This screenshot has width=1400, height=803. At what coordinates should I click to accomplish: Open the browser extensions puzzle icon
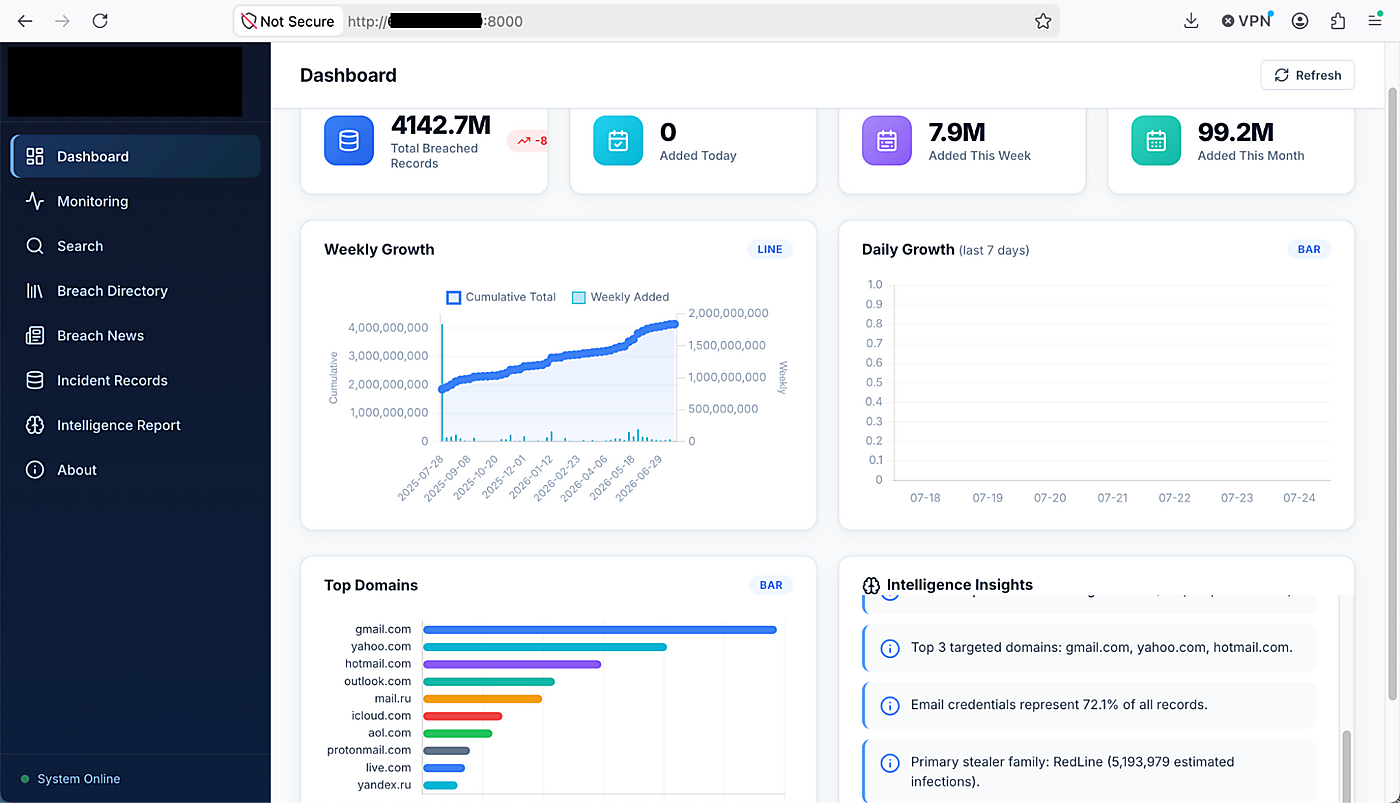(1338, 21)
